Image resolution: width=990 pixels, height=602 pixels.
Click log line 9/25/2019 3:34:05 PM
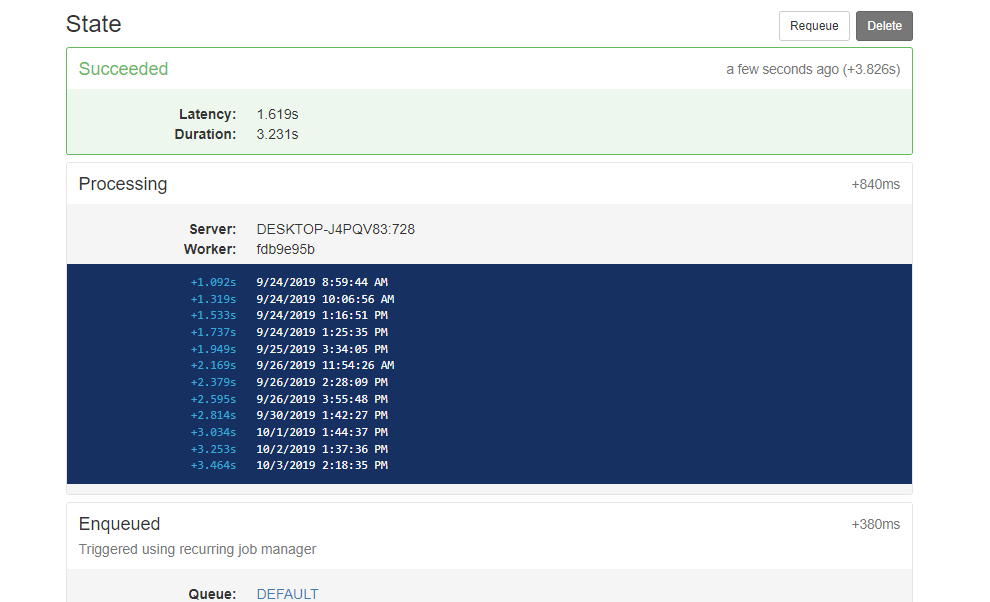322,349
